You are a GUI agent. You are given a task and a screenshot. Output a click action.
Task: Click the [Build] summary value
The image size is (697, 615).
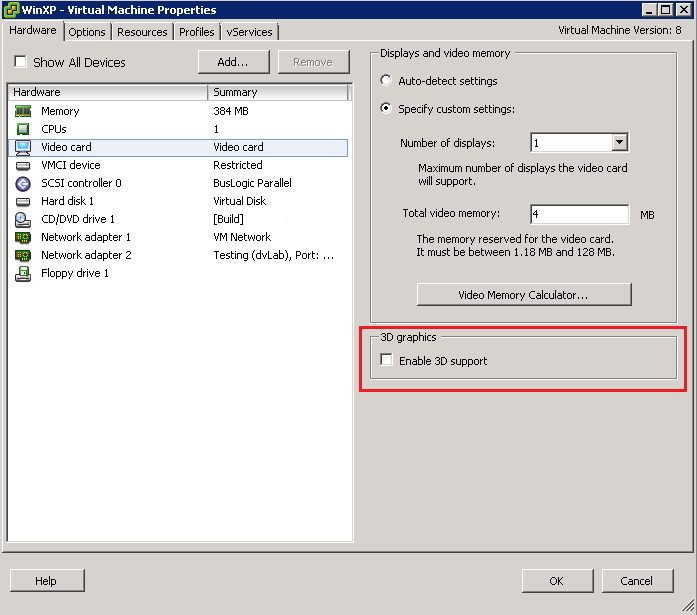228,219
